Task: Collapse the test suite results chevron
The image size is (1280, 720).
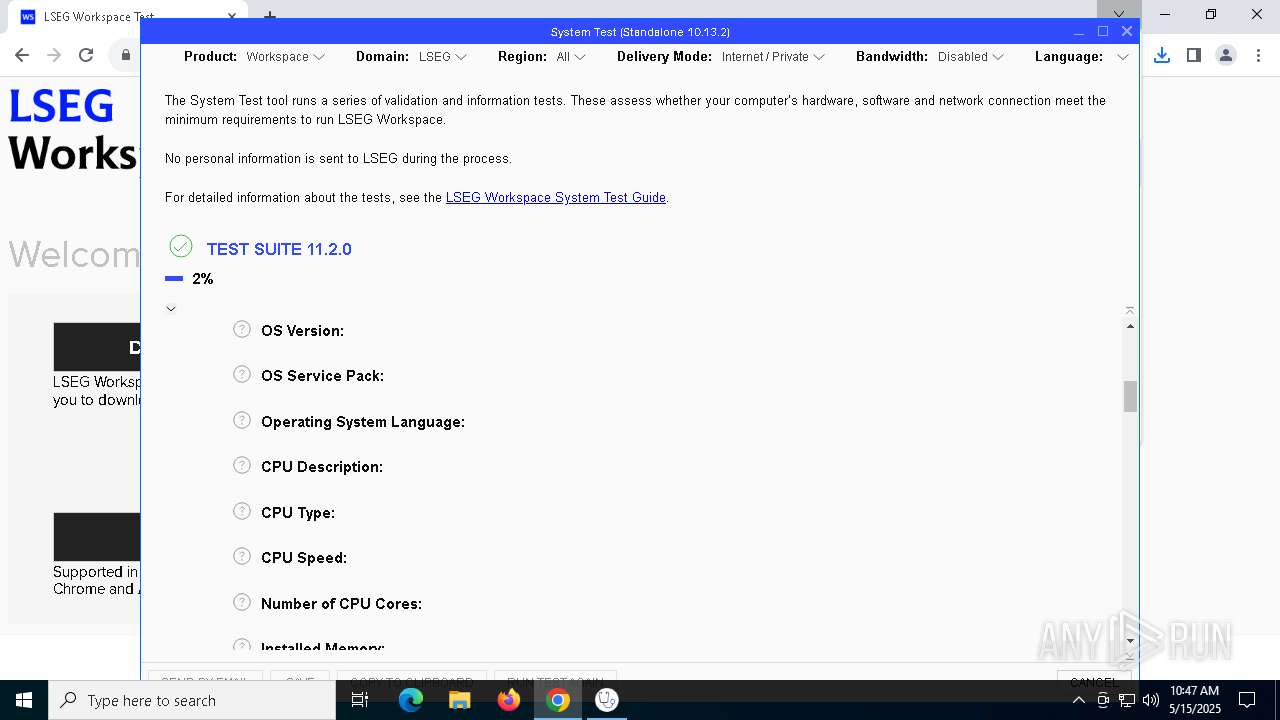Action: pos(171,309)
